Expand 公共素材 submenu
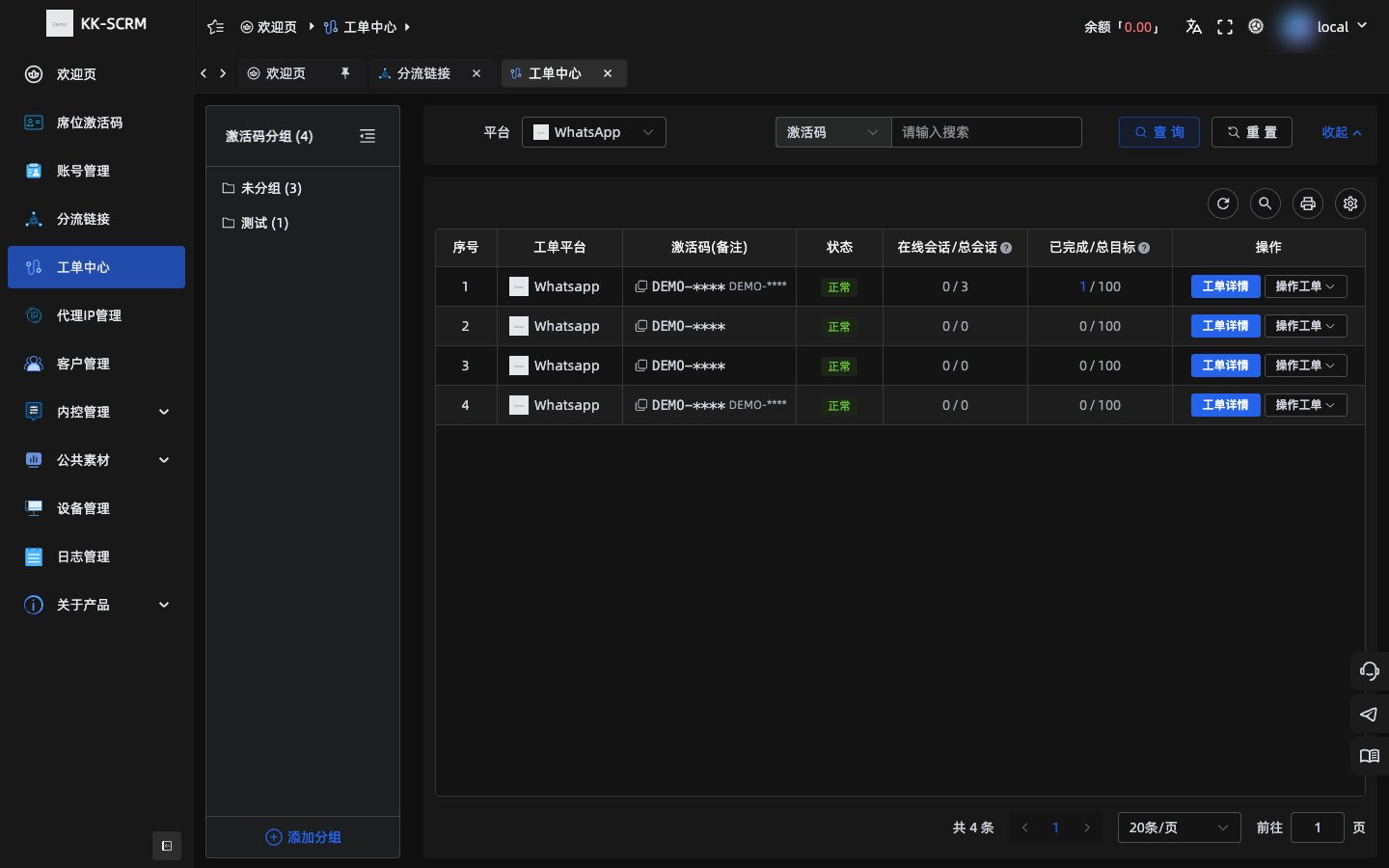 click(96, 460)
